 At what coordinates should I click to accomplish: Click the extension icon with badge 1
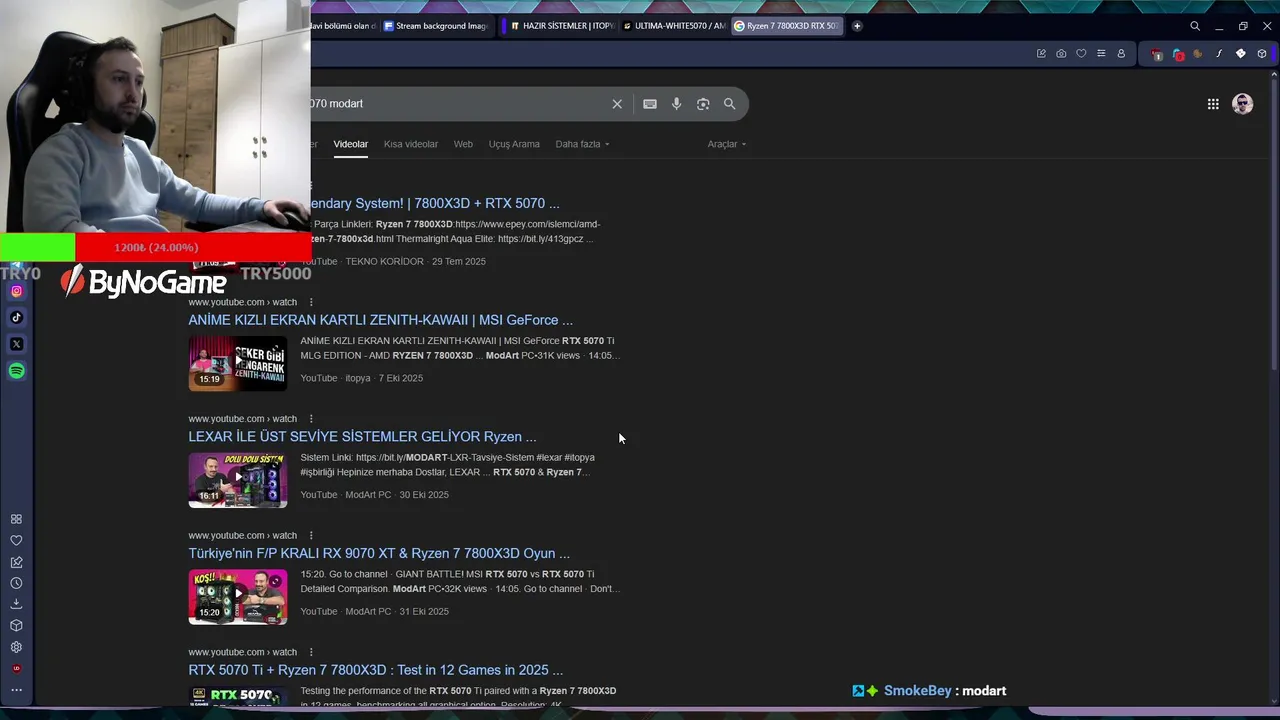pyautogui.click(x=1157, y=54)
